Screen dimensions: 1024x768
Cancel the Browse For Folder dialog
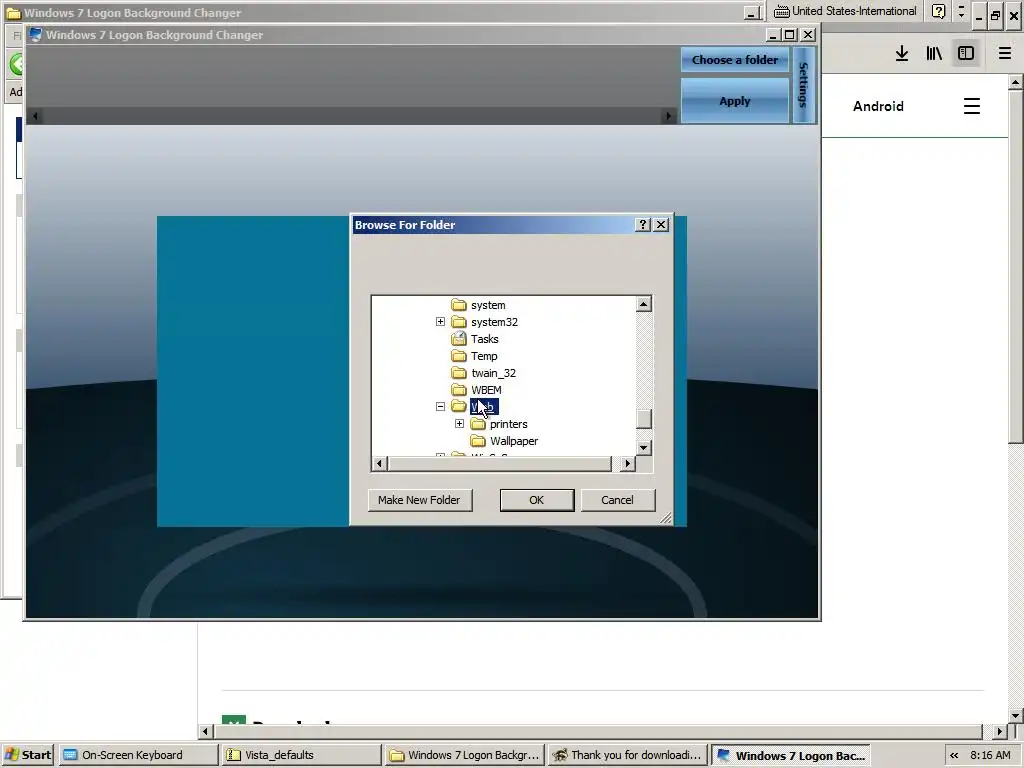coord(617,500)
